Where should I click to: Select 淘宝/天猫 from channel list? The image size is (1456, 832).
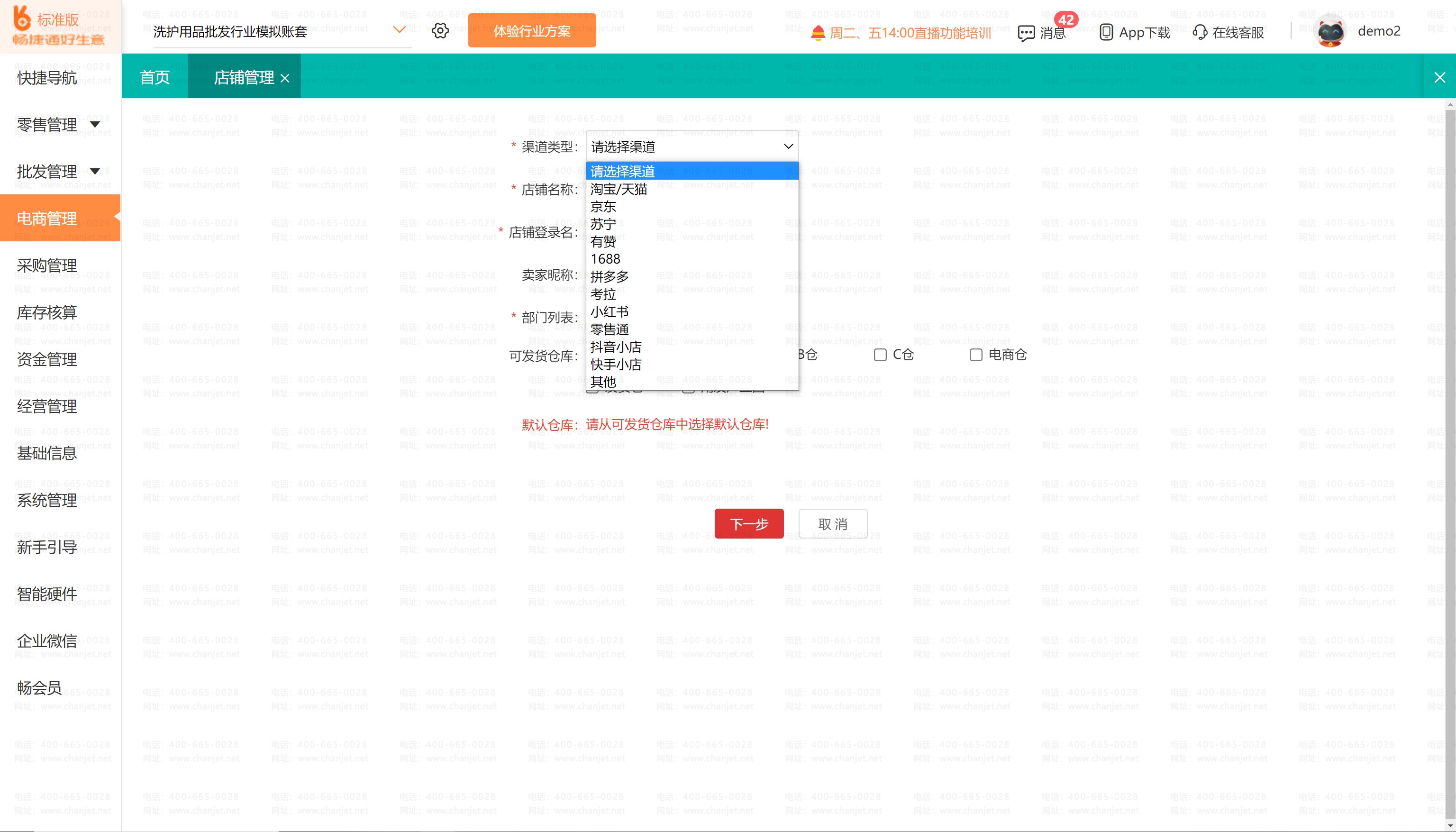619,189
